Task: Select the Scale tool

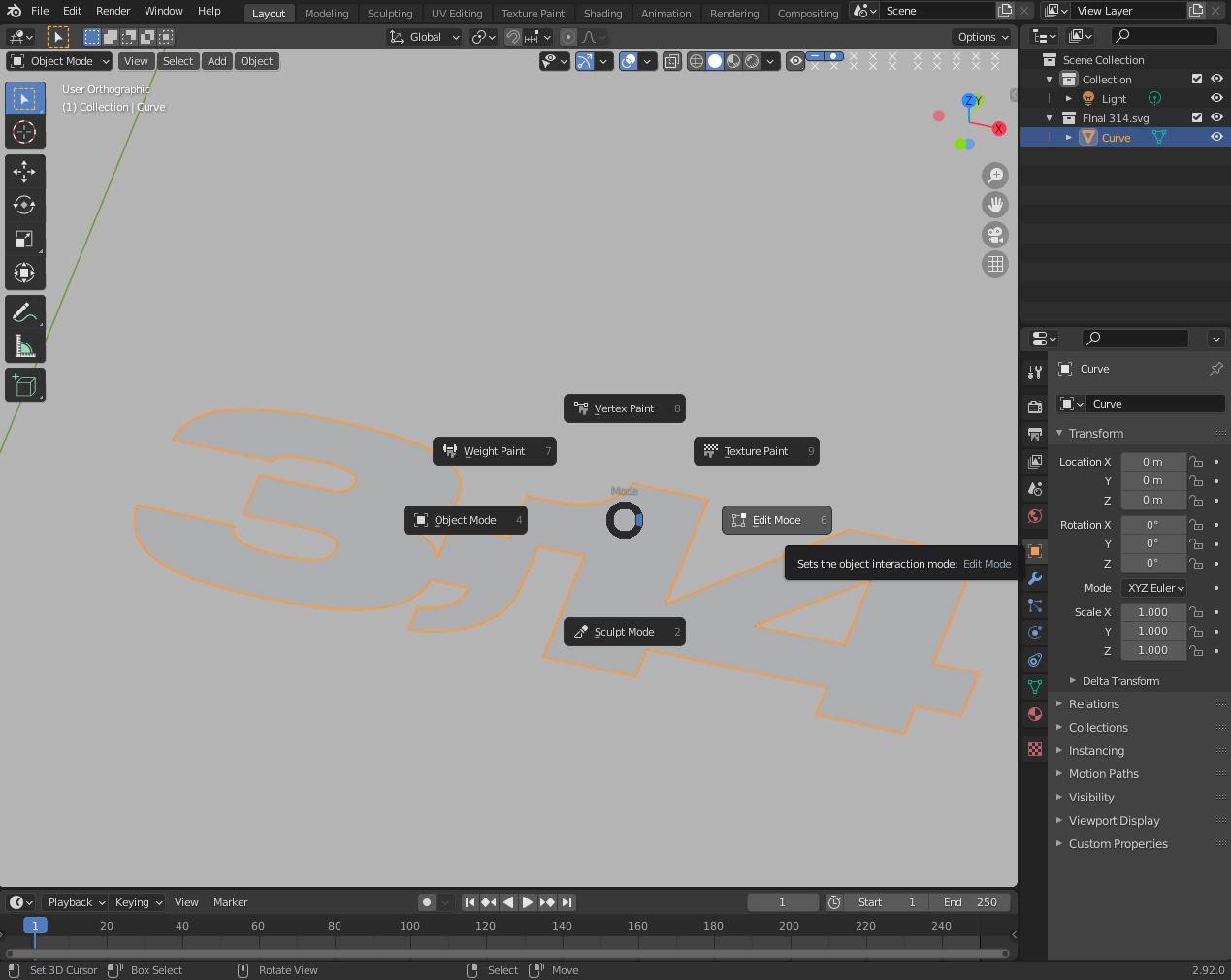Action: coord(25,239)
